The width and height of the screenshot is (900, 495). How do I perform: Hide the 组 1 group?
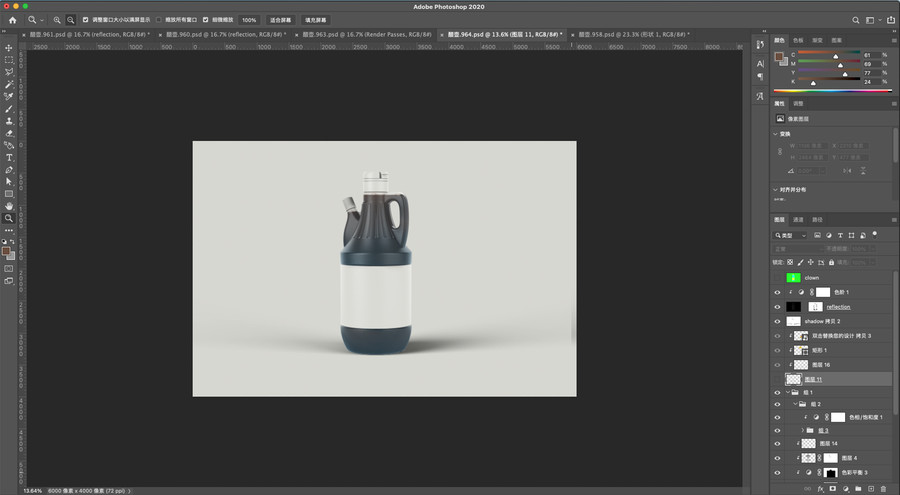tap(778, 393)
